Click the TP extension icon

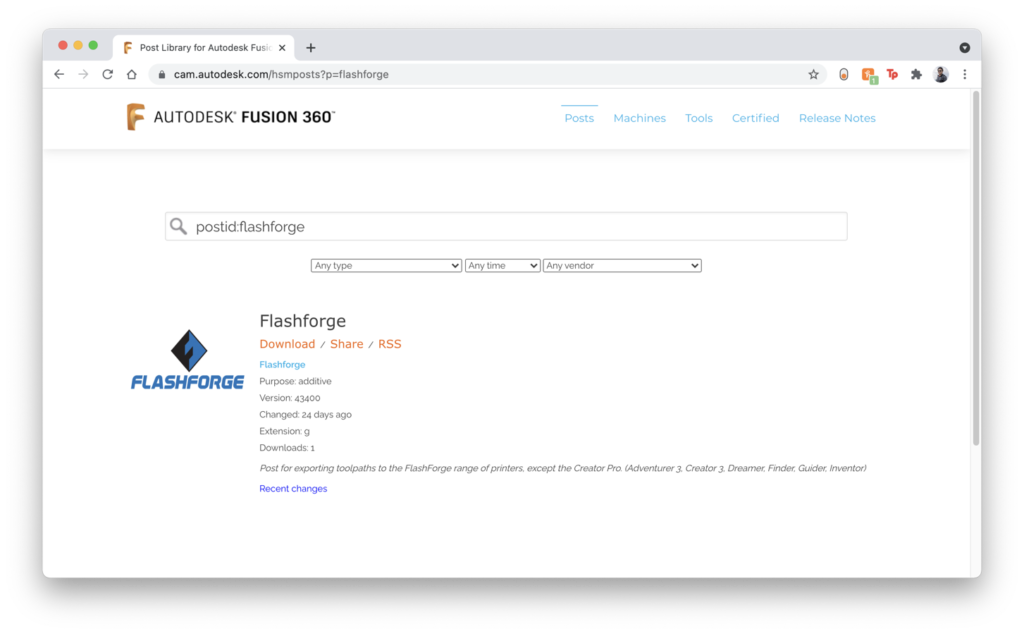[x=892, y=73]
